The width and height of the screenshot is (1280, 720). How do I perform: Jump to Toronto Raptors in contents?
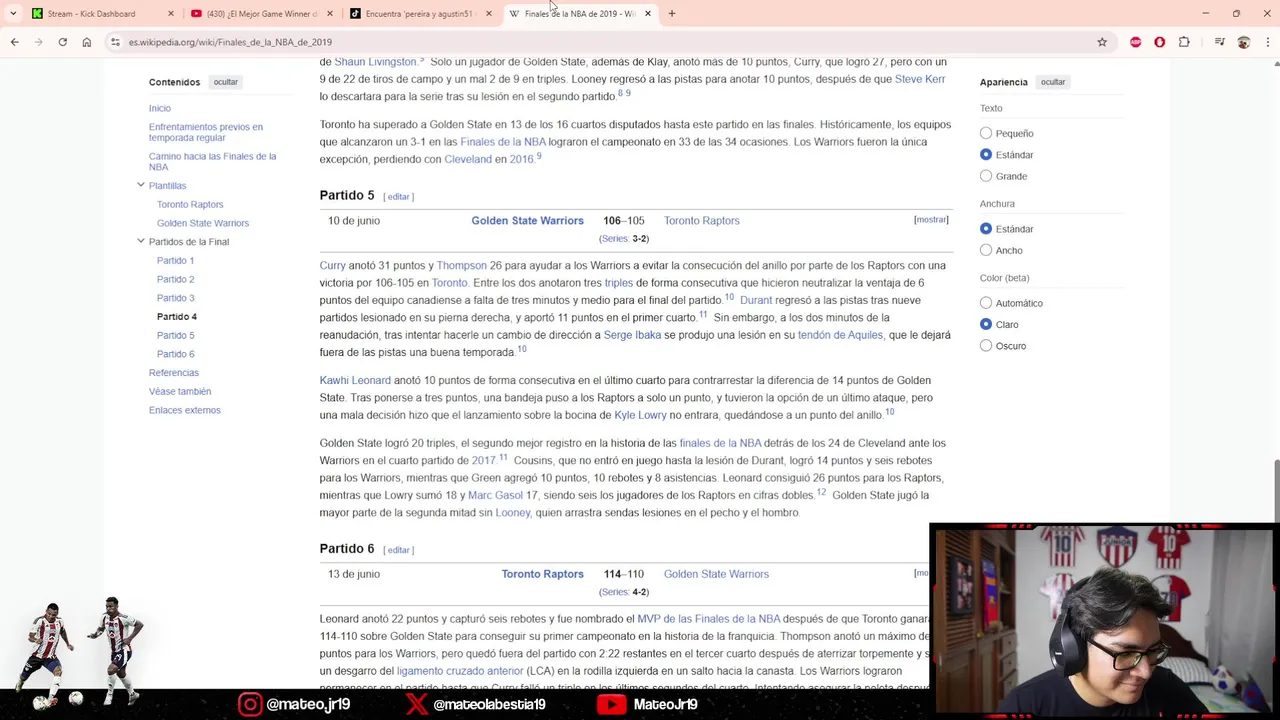(190, 204)
